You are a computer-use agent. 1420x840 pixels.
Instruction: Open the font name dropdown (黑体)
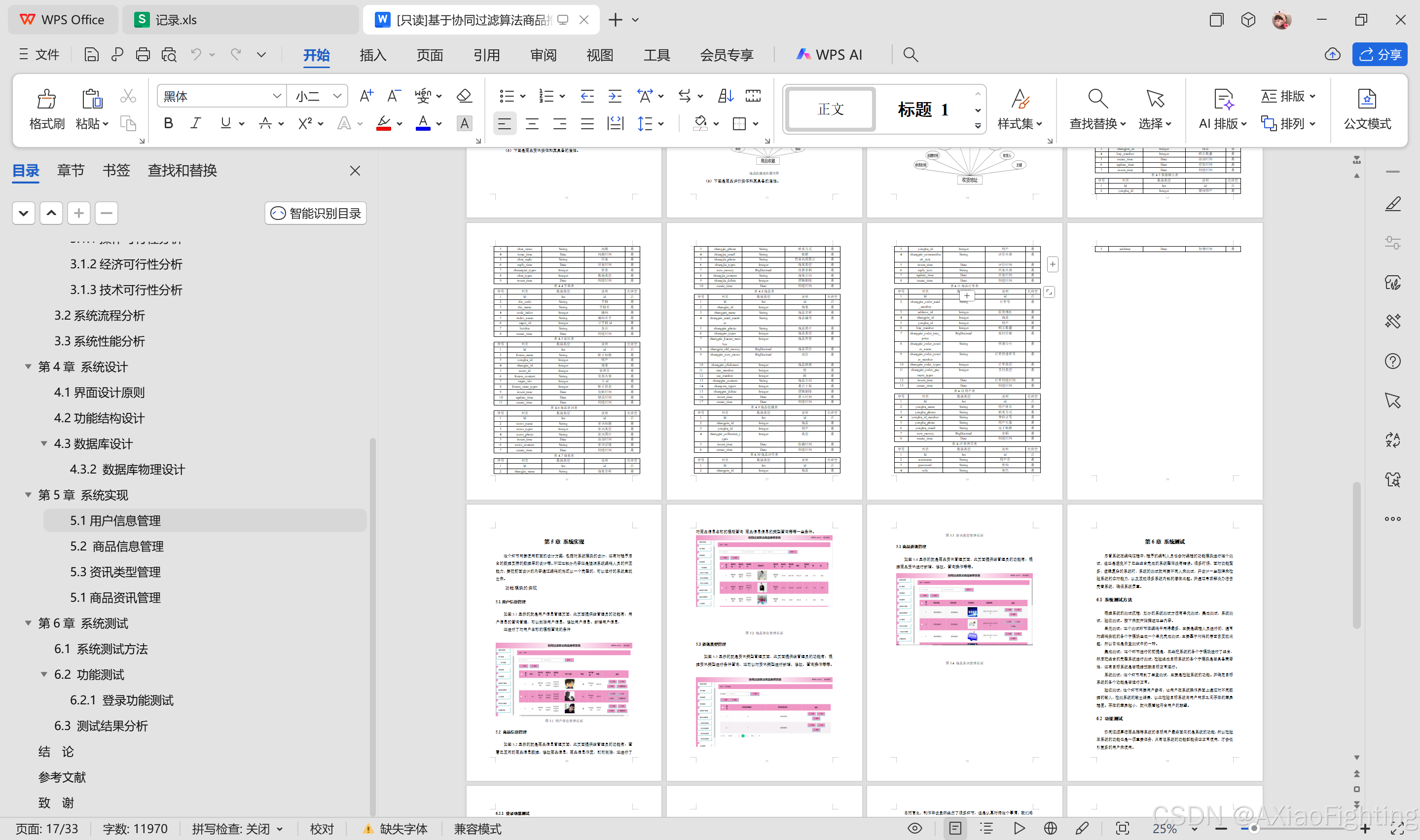pyautogui.click(x=277, y=96)
